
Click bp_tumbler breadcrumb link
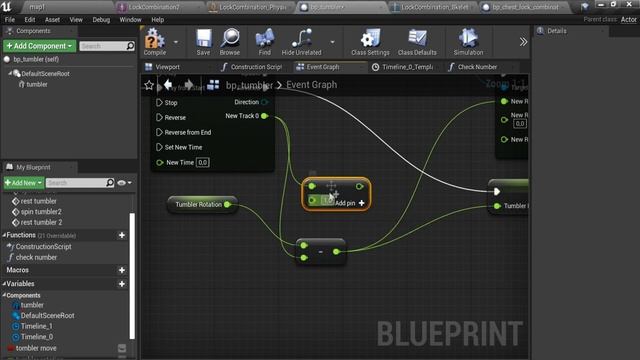pos(249,85)
